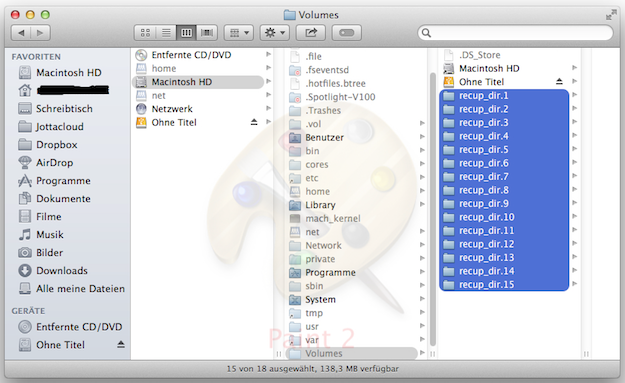Expand Benutzer folder arrow
The image size is (625, 383).
pyautogui.click(x=422, y=137)
